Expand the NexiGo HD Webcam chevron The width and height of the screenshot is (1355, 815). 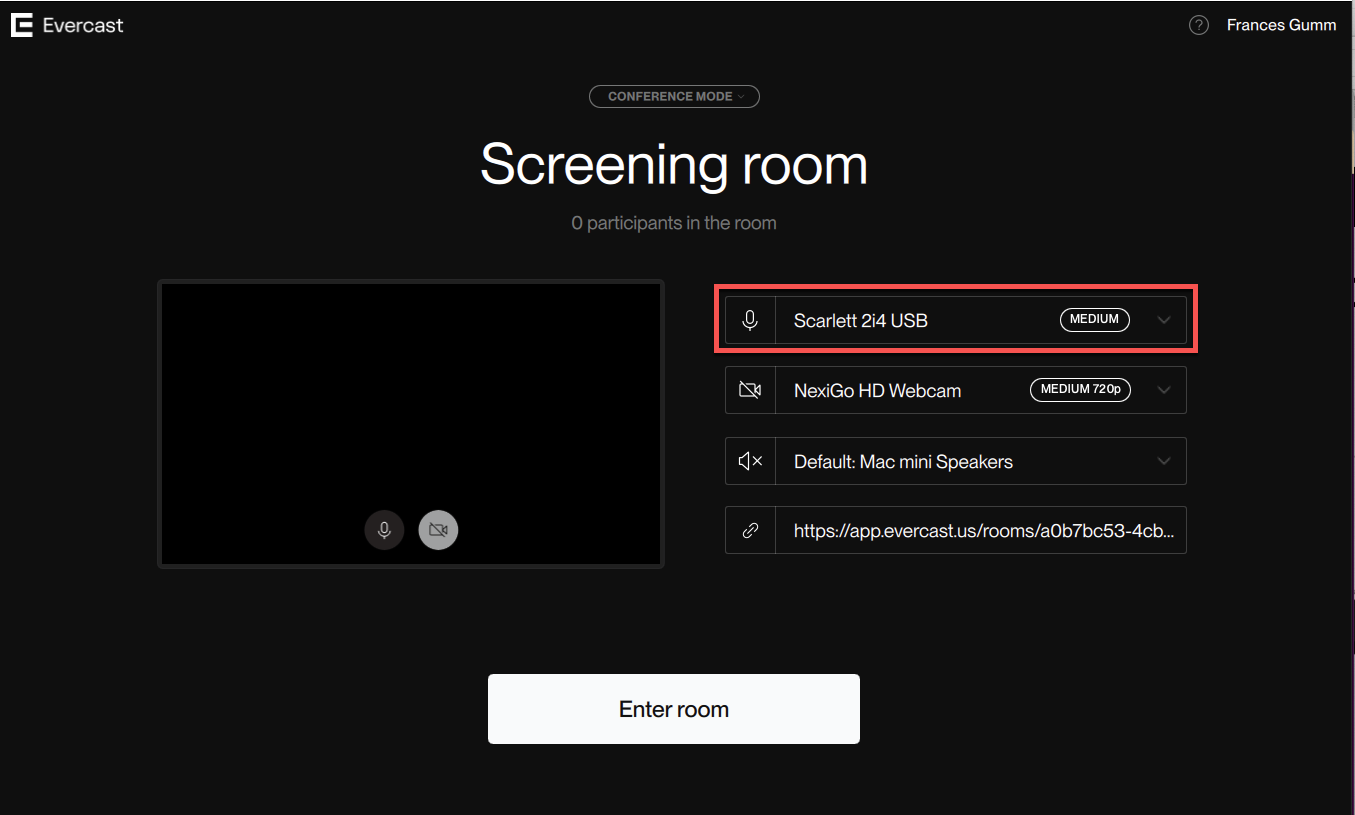click(x=1164, y=390)
